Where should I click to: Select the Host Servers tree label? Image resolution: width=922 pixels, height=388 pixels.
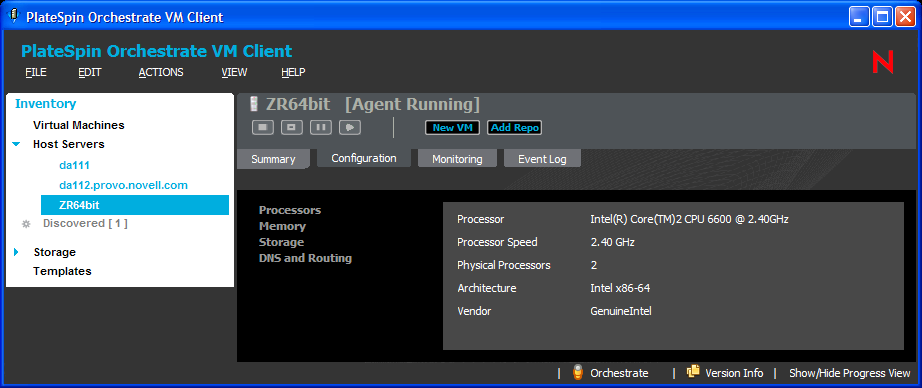coord(69,144)
